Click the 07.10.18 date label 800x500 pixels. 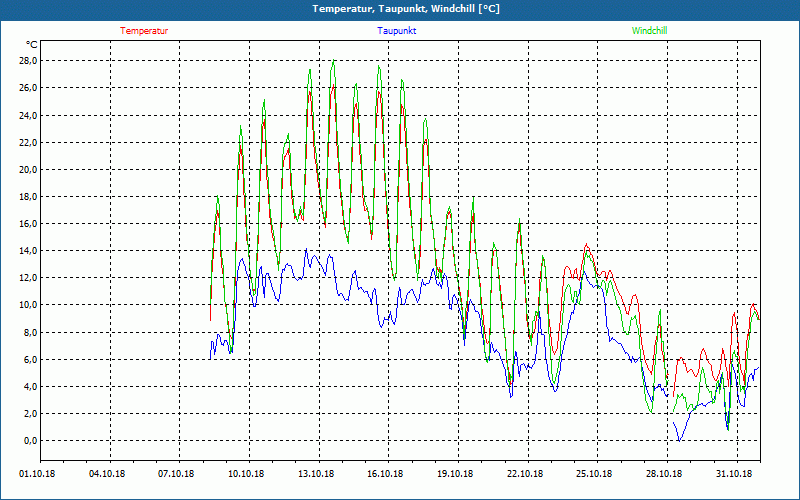click(177, 474)
